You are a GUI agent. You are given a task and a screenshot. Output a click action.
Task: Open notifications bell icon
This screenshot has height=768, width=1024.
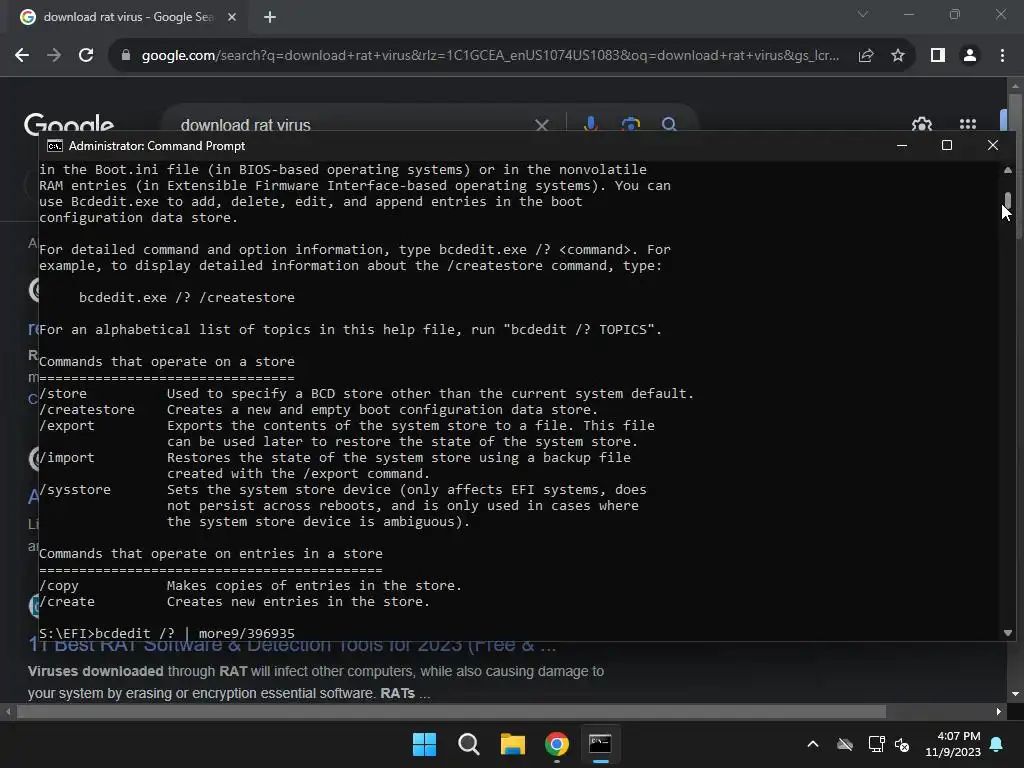(997, 744)
